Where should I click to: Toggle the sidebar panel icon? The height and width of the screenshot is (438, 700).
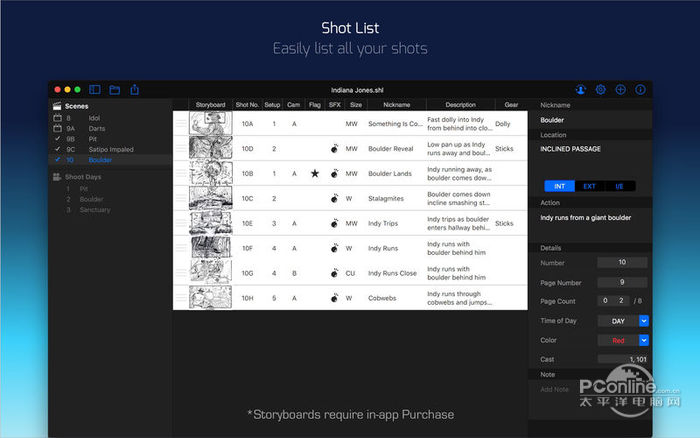click(x=95, y=90)
